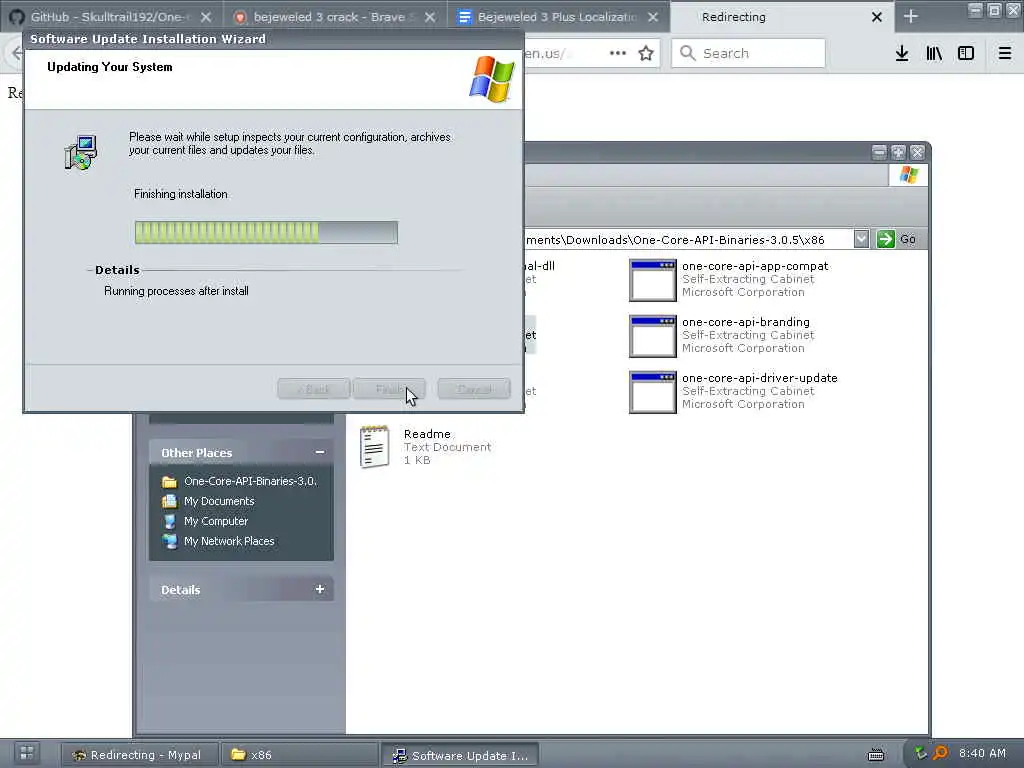Click the green arrow tray icon

point(920,754)
